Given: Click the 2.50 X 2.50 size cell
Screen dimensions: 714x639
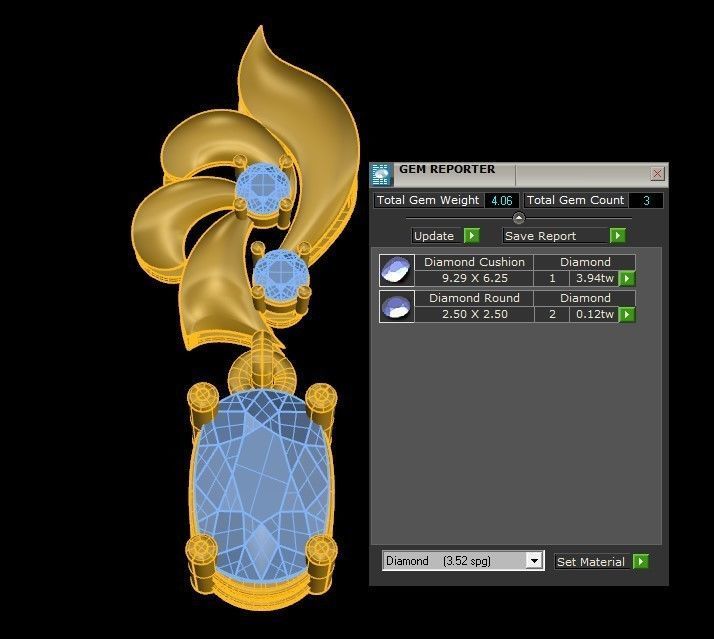Looking at the screenshot, I should 474,314.
